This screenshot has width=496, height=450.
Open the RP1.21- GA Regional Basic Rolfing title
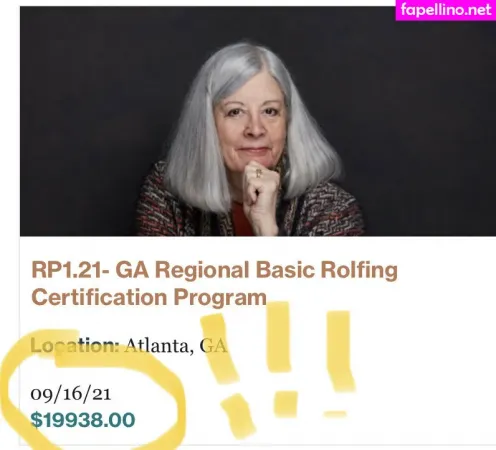(x=214, y=269)
